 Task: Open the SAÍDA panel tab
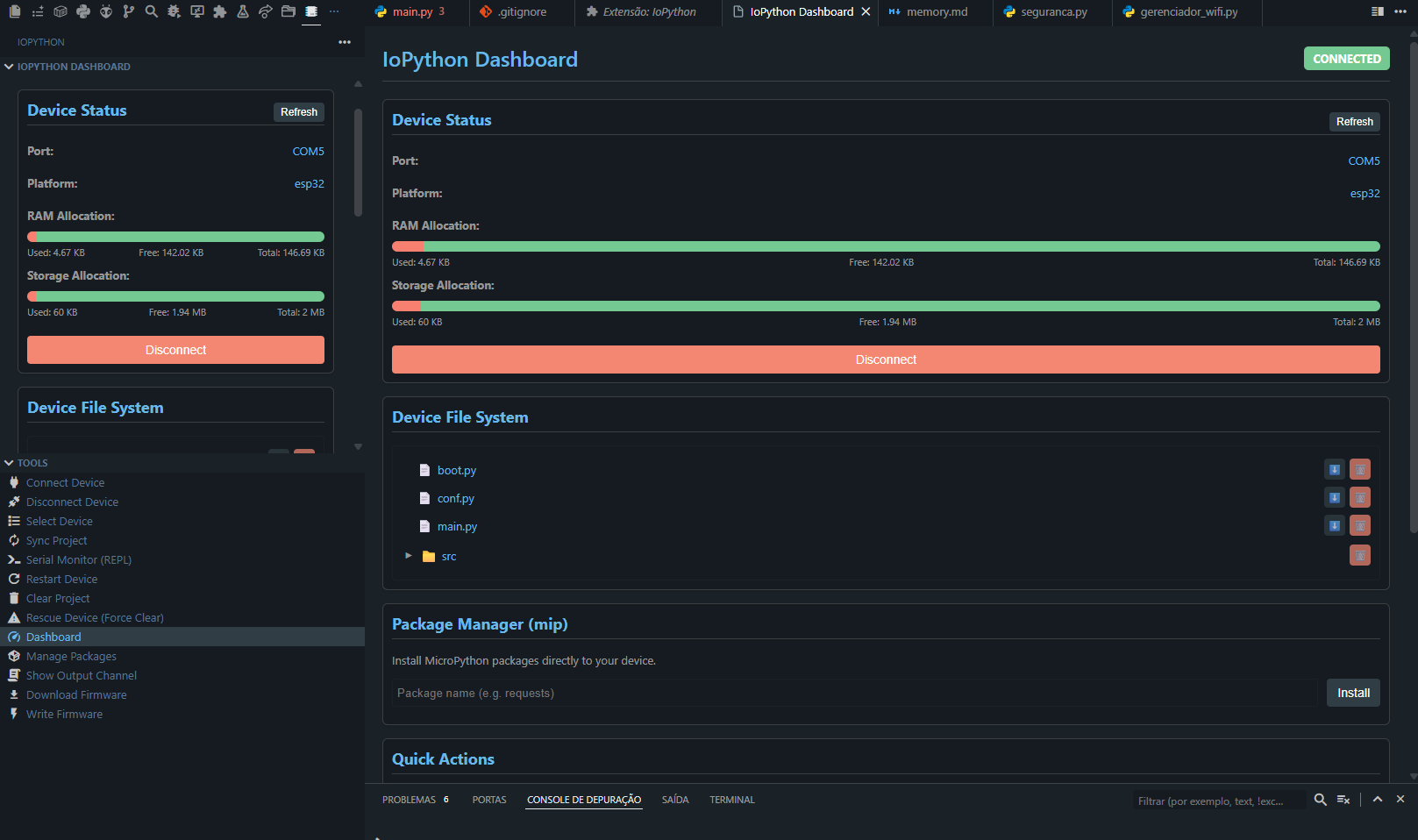click(675, 800)
